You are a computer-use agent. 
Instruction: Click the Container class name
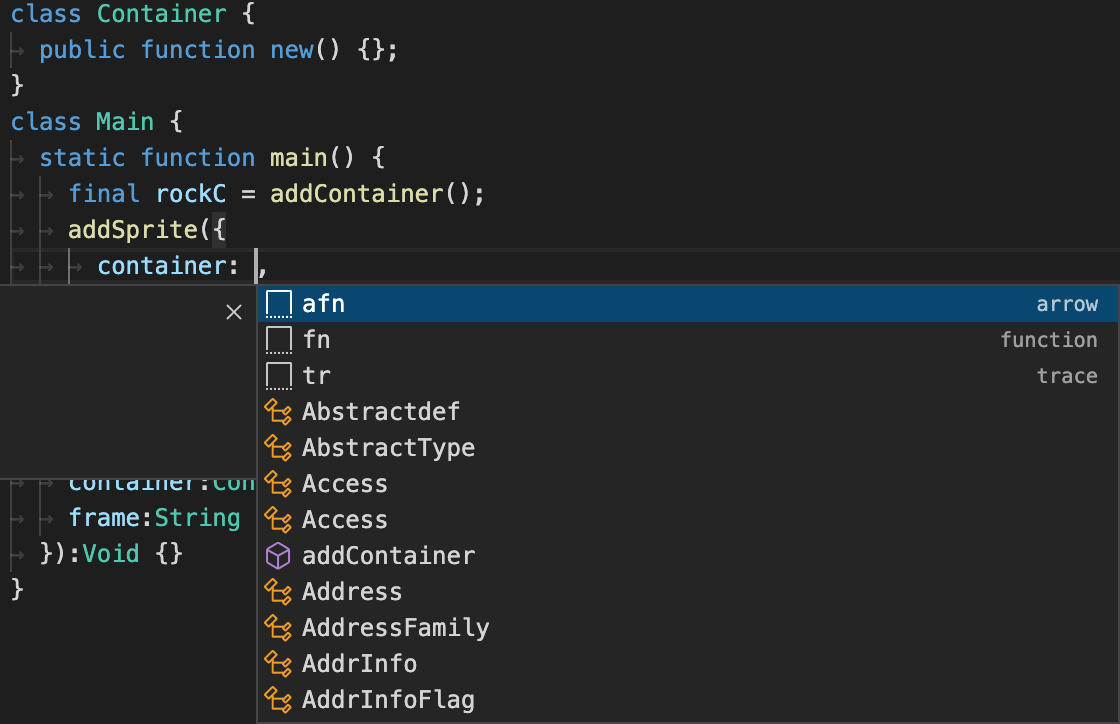pyautogui.click(x=161, y=13)
